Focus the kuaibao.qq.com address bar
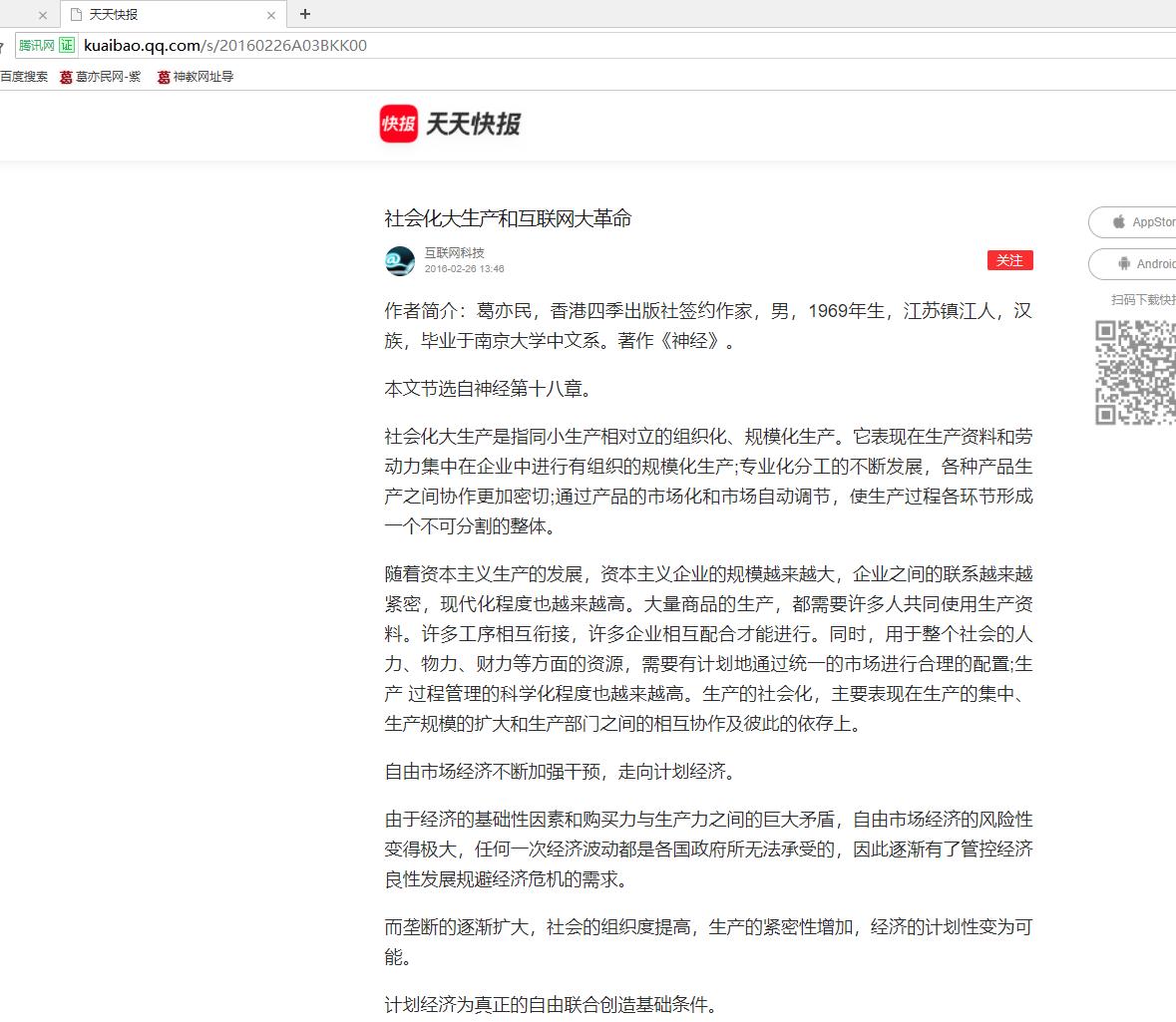 pyautogui.click(x=399, y=45)
